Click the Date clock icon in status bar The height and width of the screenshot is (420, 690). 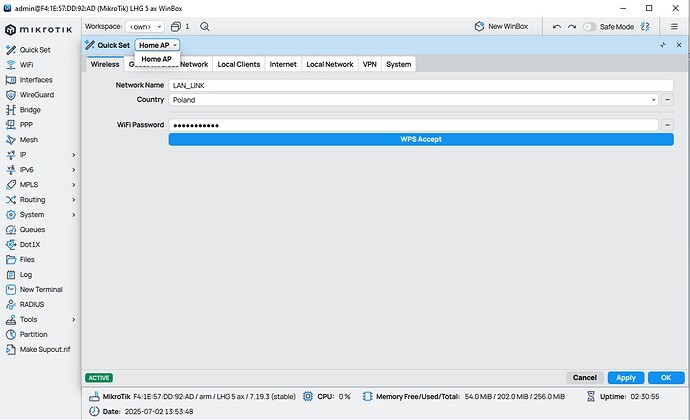click(x=94, y=411)
